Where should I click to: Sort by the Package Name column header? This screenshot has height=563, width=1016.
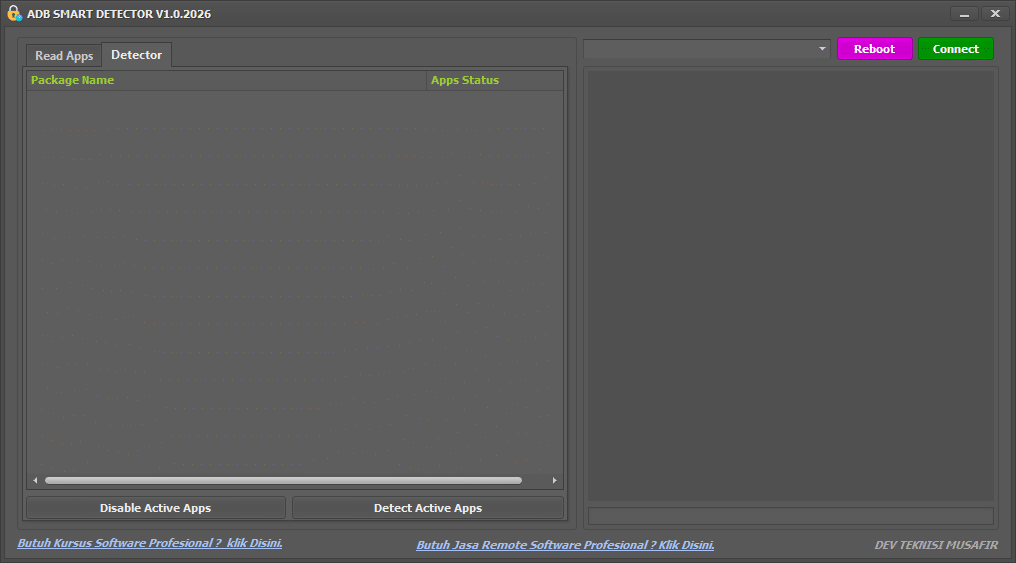point(226,80)
